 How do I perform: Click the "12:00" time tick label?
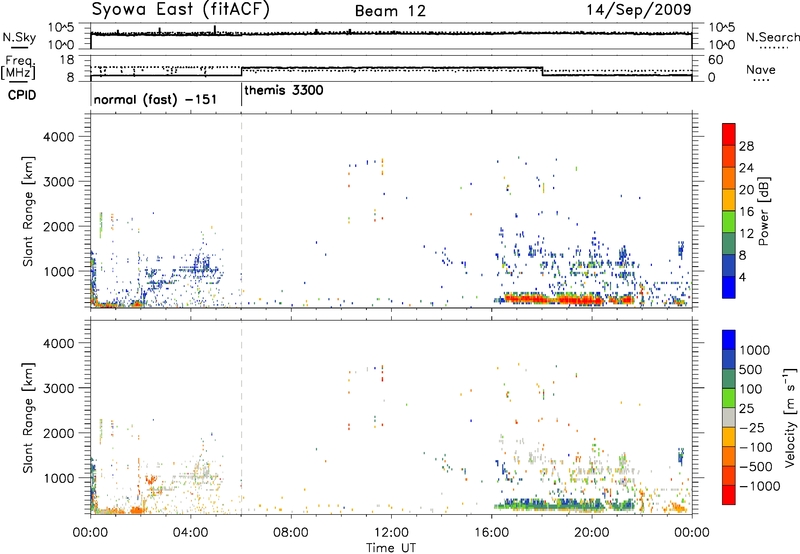pyautogui.click(x=391, y=533)
